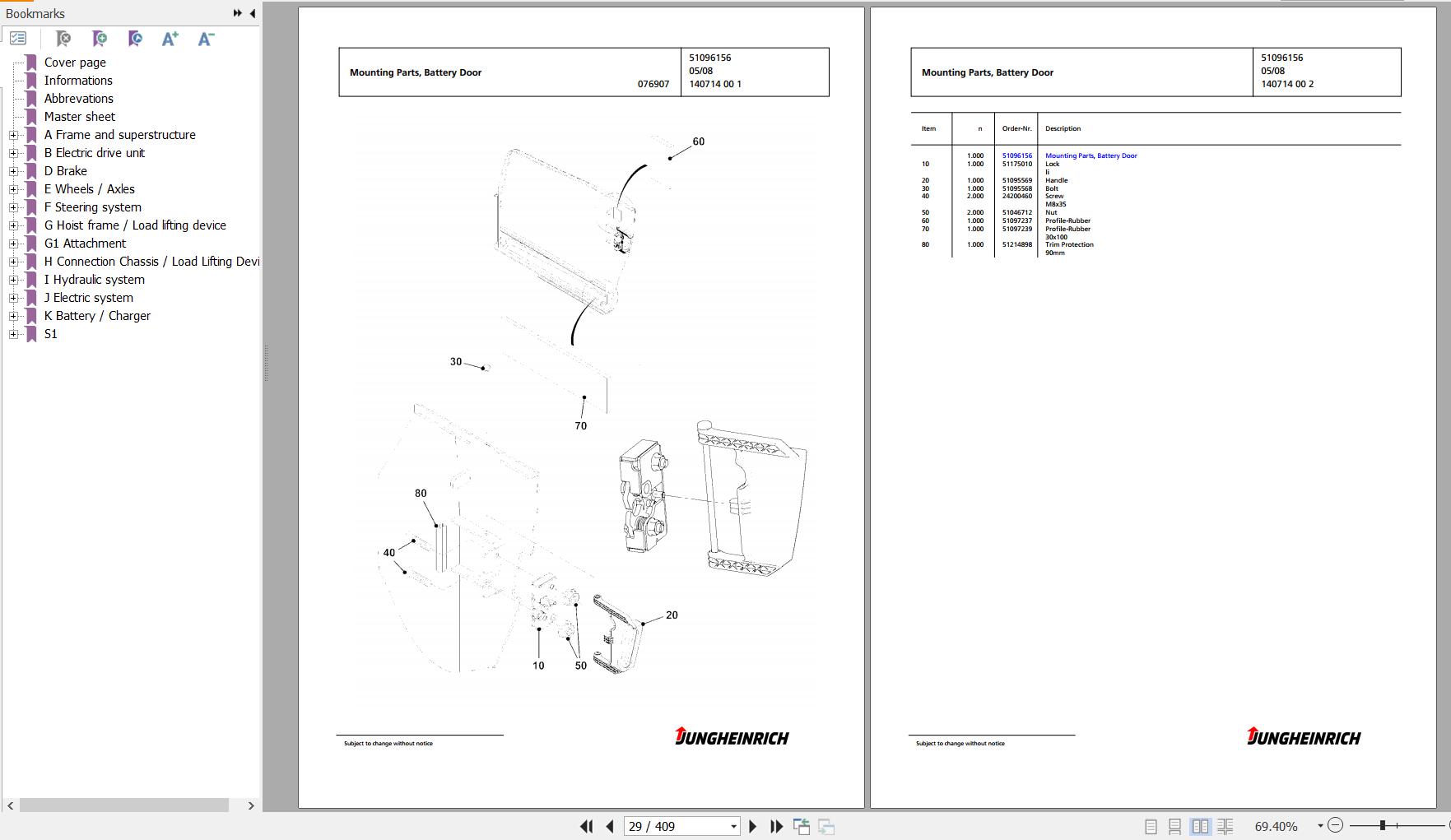Open the zoom percentage dropdown arrow
1451x840 pixels.
click(x=1320, y=826)
